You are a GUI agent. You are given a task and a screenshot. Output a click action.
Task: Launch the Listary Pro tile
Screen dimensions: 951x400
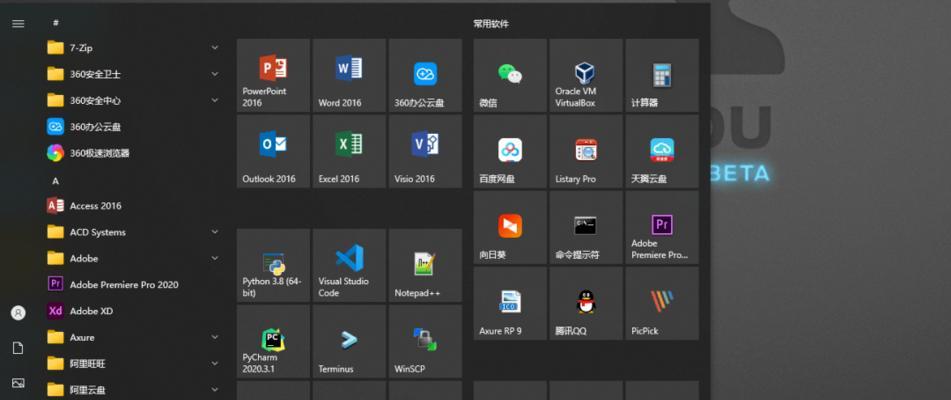[586, 152]
